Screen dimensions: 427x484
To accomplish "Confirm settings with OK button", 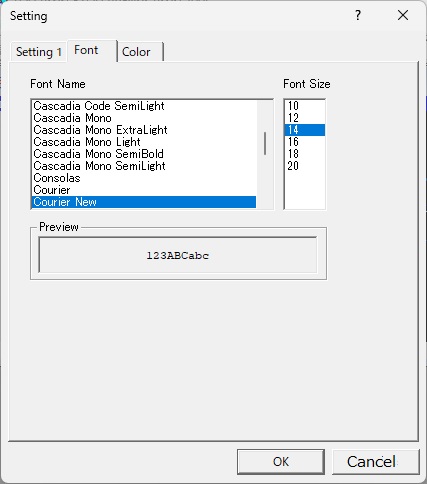I will 281,462.
